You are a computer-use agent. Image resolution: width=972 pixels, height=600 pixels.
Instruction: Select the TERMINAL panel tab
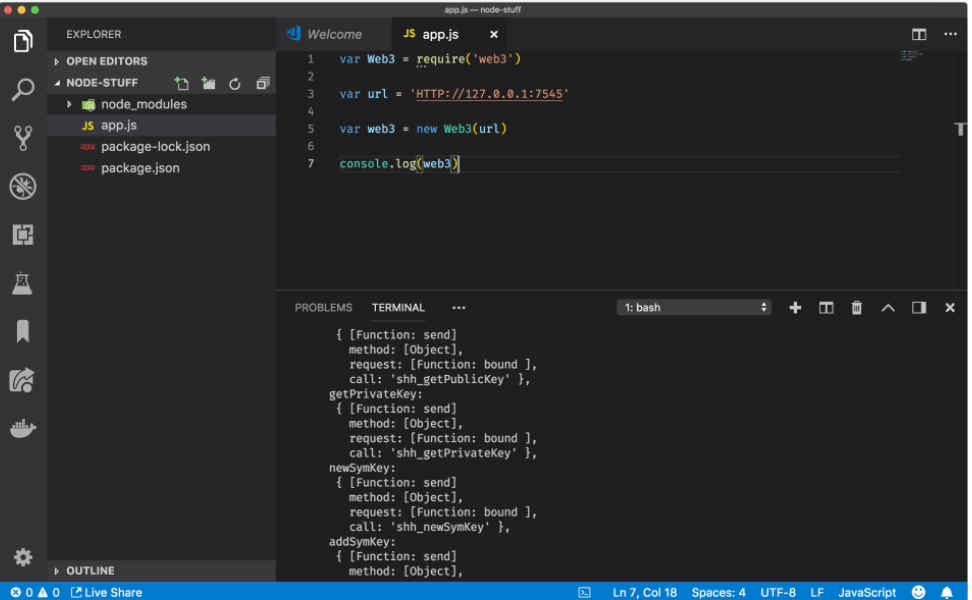(398, 307)
